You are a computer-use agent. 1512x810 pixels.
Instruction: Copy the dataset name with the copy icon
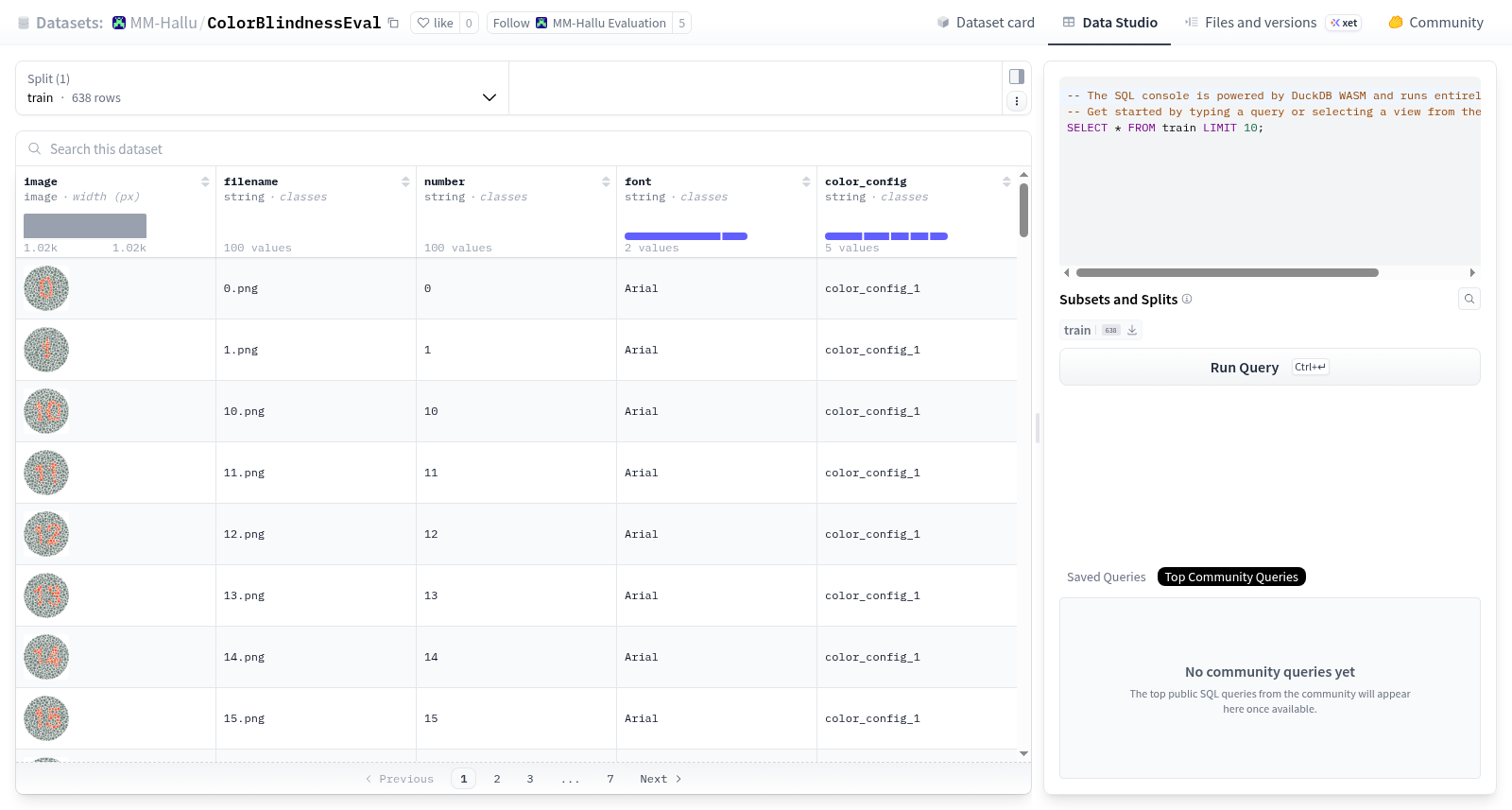click(x=393, y=23)
